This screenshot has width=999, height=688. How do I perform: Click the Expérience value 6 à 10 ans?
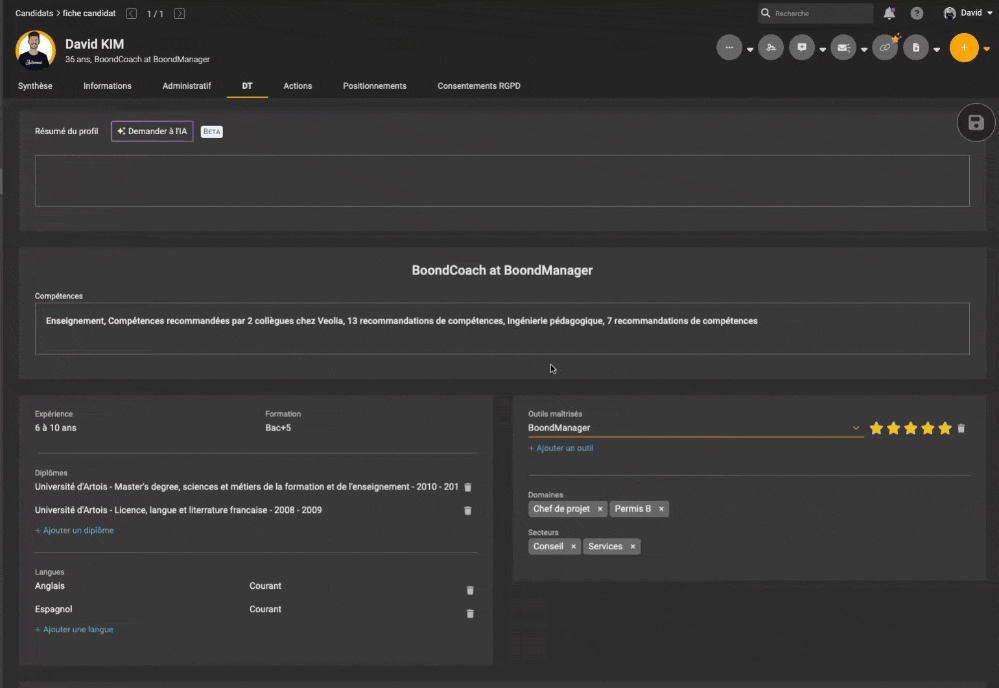pos(55,428)
